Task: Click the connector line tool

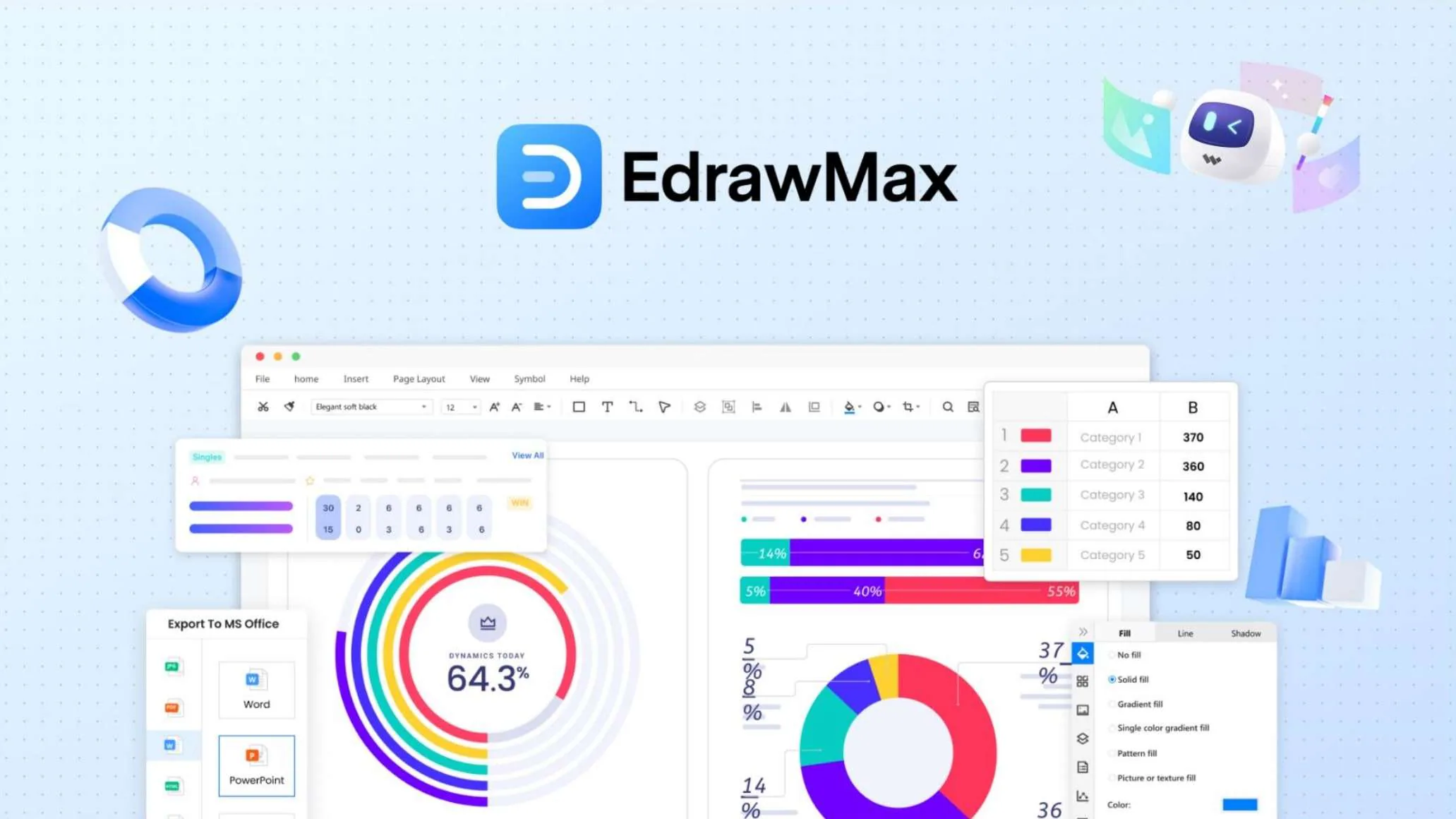Action: [637, 407]
